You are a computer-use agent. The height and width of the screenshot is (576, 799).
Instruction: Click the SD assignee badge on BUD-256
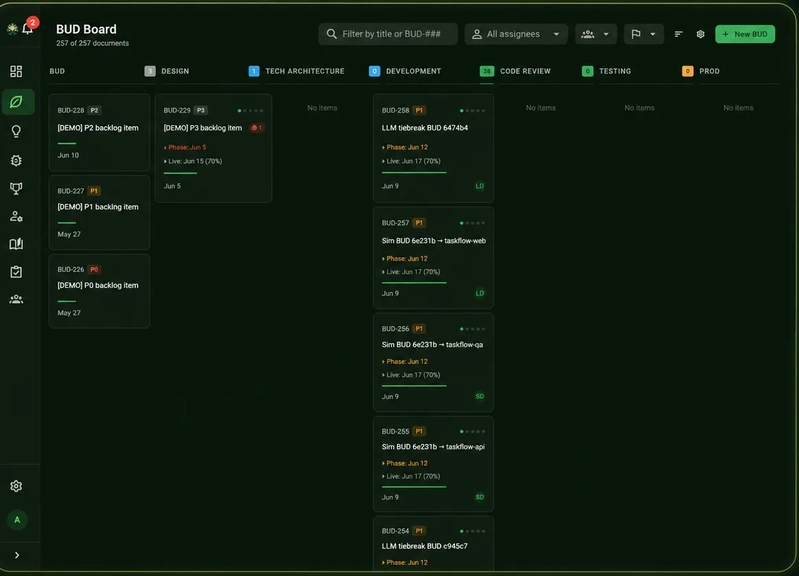[x=480, y=396]
